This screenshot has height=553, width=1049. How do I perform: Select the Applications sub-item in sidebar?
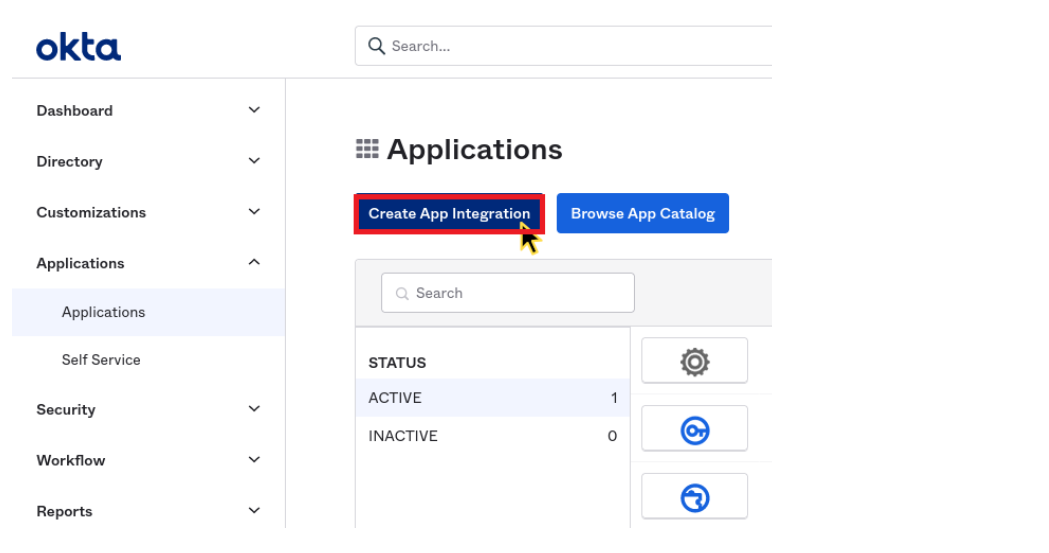tap(149, 312)
